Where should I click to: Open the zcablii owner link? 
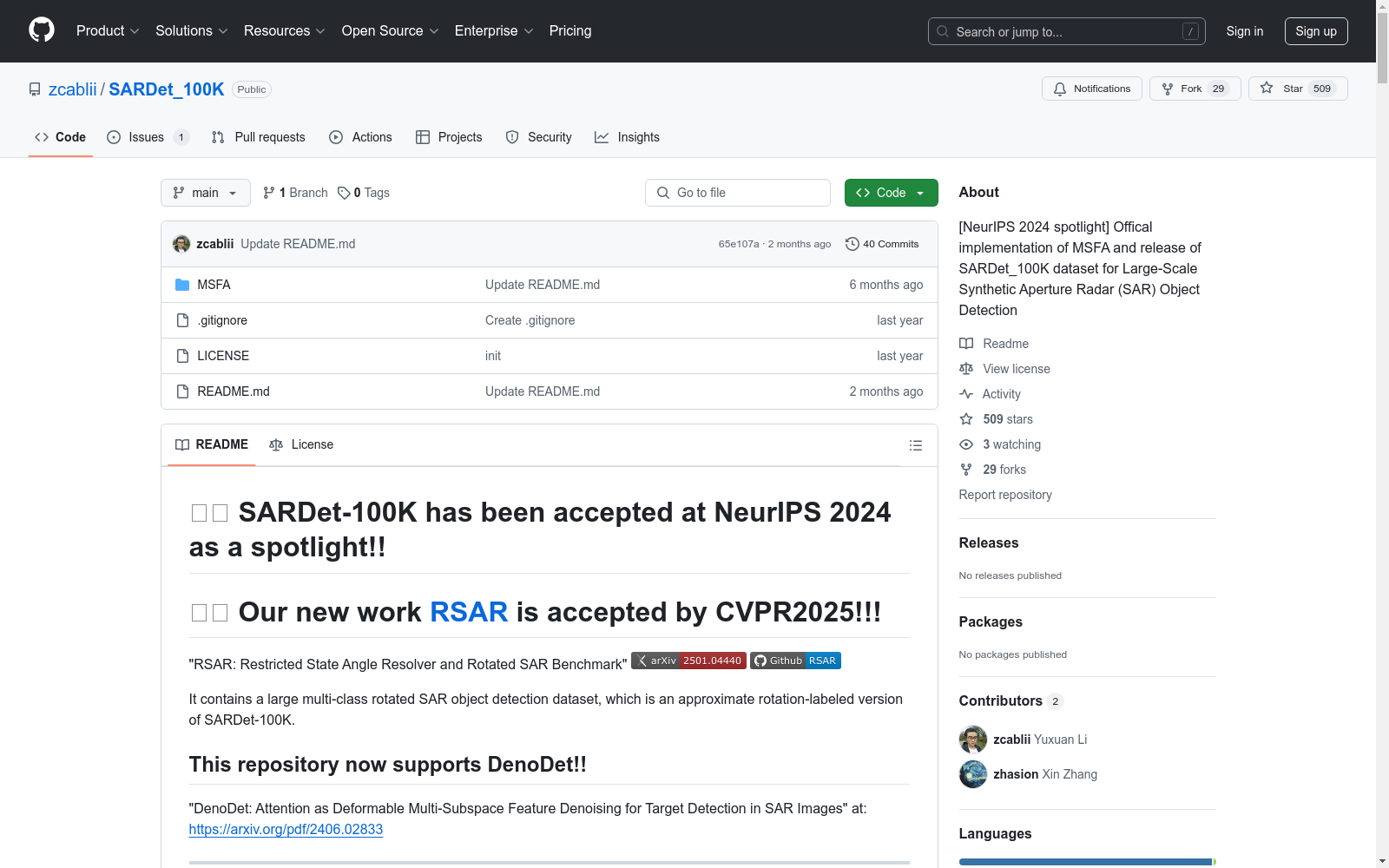73,89
